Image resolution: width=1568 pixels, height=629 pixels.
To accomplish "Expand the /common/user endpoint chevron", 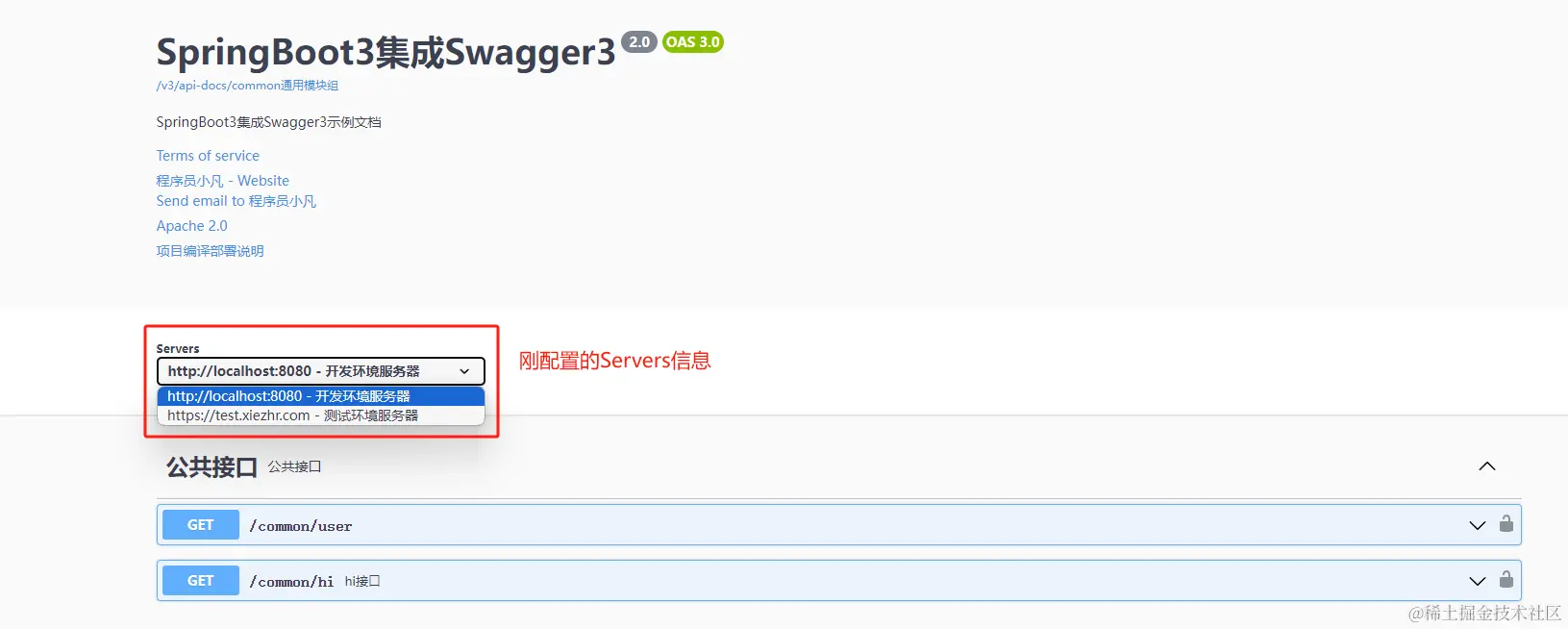I will (x=1478, y=525).
